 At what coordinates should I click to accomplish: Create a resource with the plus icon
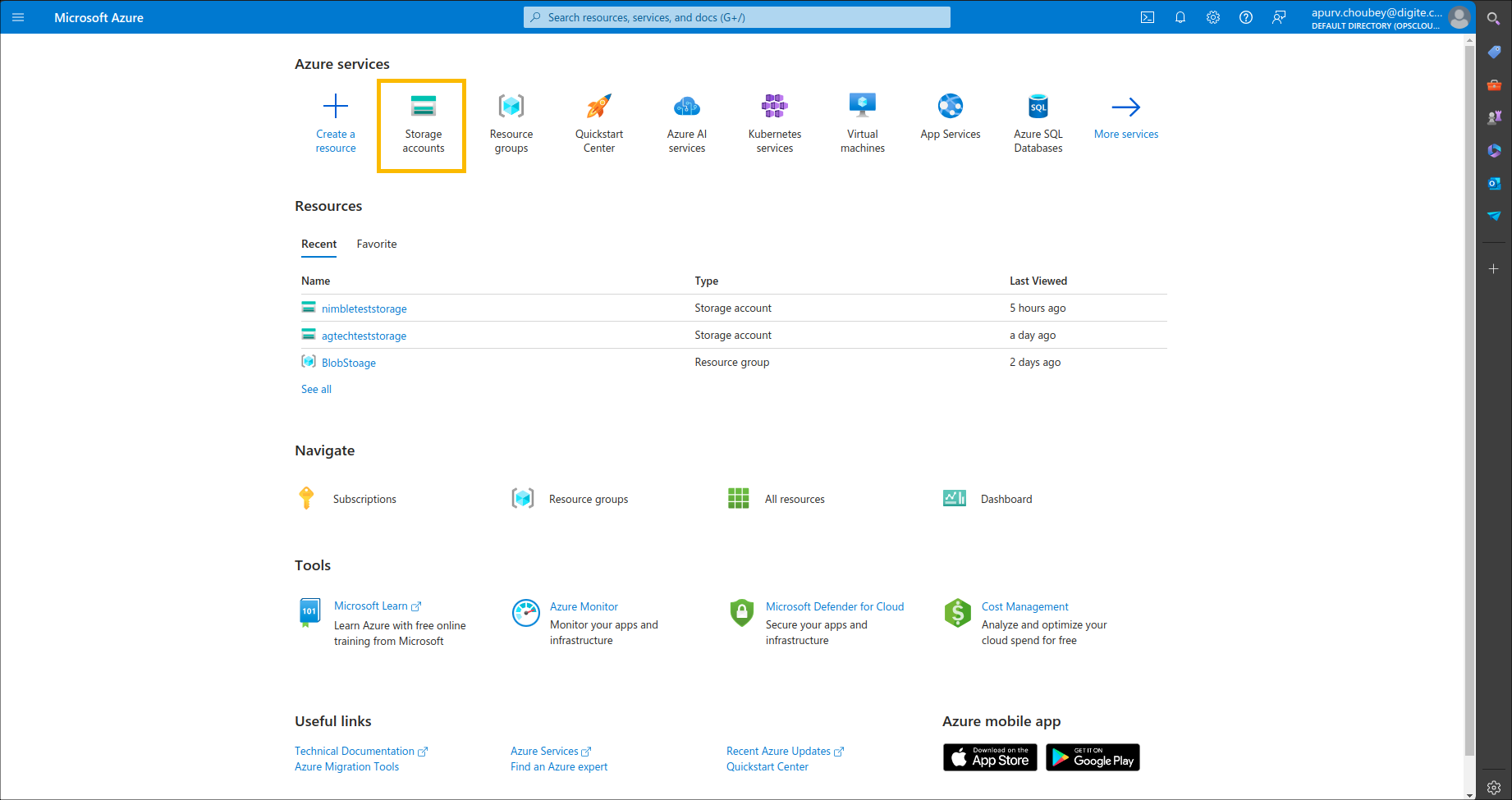coord(336,120)
